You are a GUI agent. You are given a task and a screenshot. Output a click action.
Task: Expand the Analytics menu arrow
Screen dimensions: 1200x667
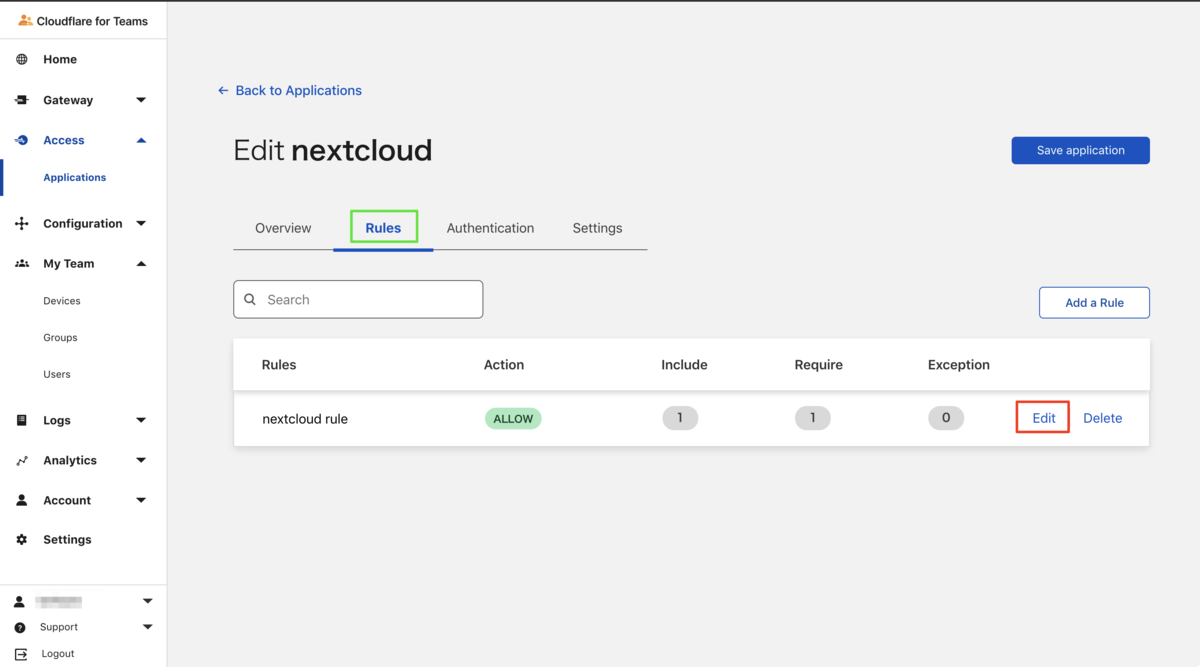coord(141,460)
